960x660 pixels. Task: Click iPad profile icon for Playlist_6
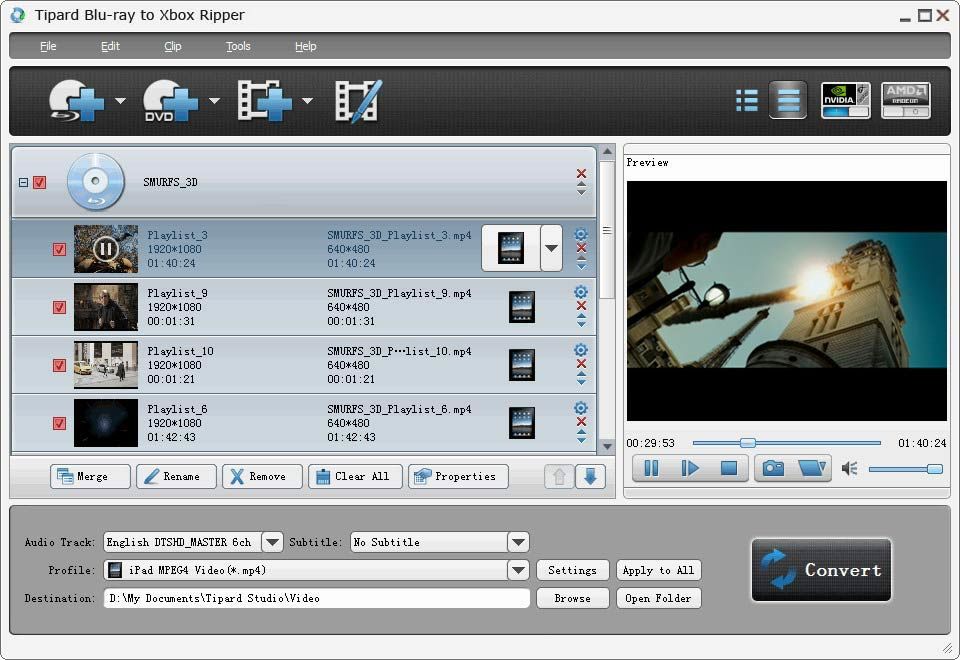point(522,423)
